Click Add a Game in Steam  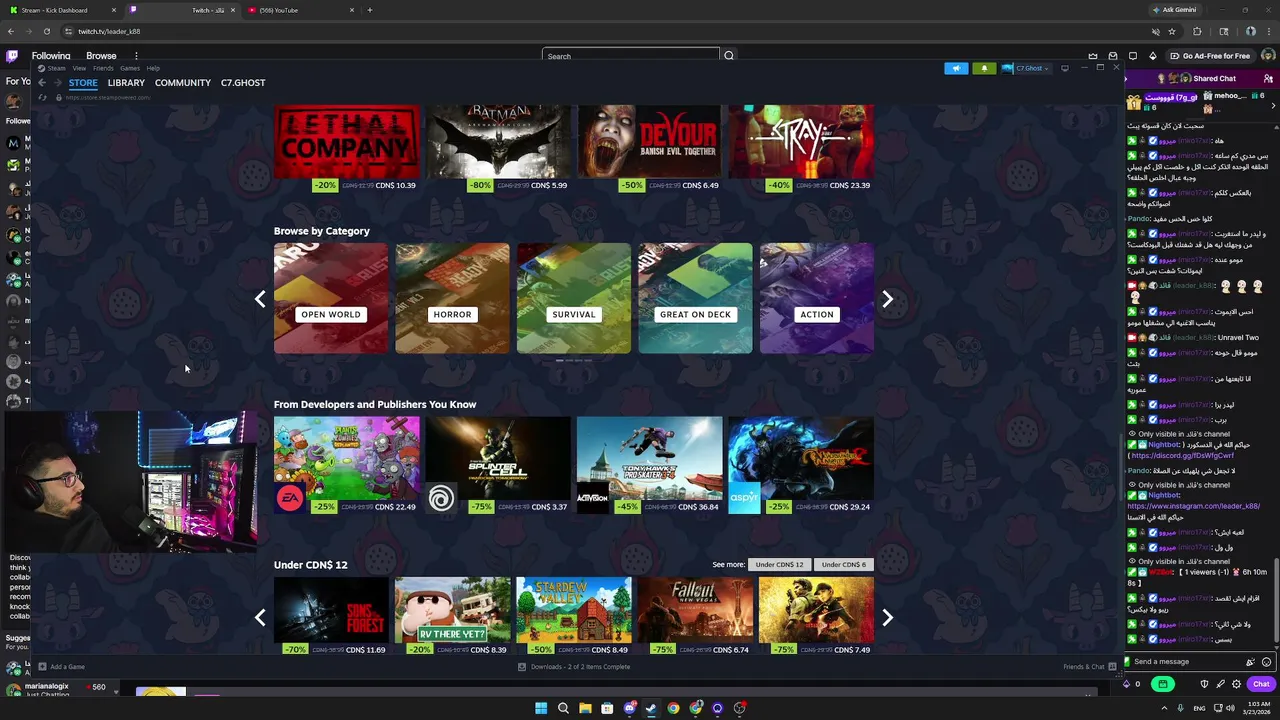click(62, 667)
